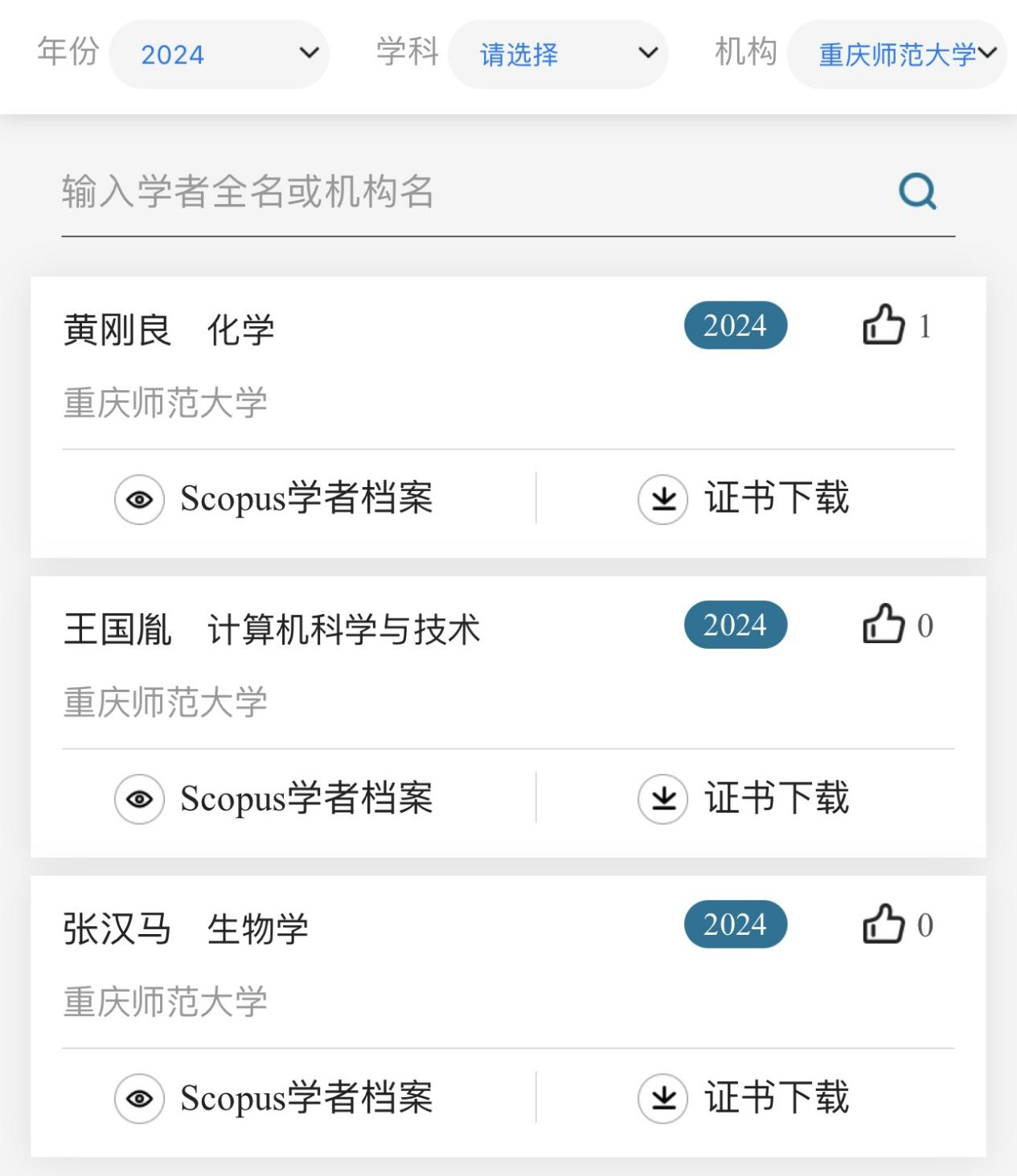Viewport: 1017px width, 1176px height.
Task: Click the eye icon in 王国胤's card
Action: click(140, 799)
